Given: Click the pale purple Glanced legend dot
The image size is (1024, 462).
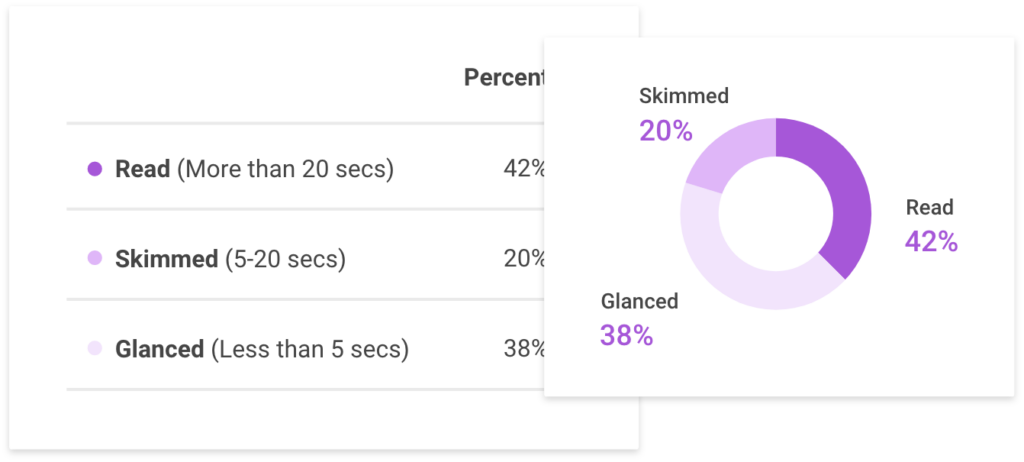Looking at the screenshot, I should (x=95, y=349).
